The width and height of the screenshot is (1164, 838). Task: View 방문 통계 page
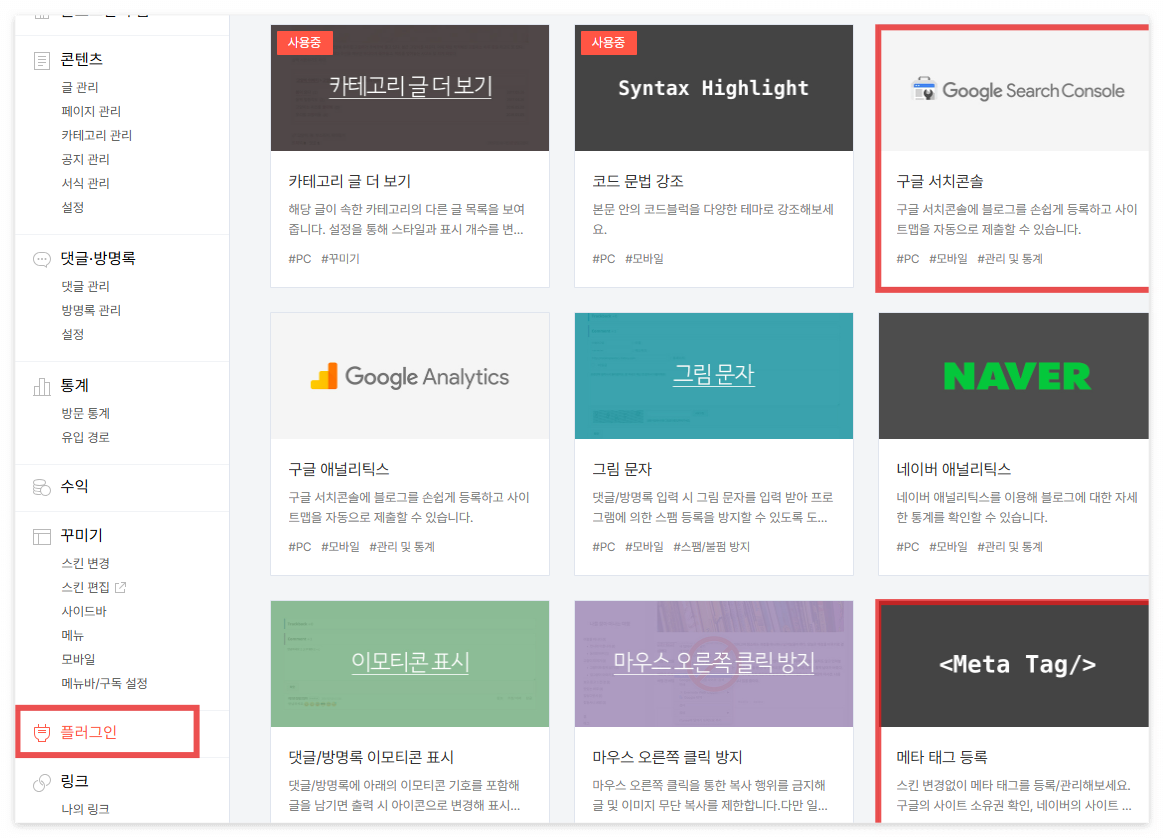[x=85, y=413]
